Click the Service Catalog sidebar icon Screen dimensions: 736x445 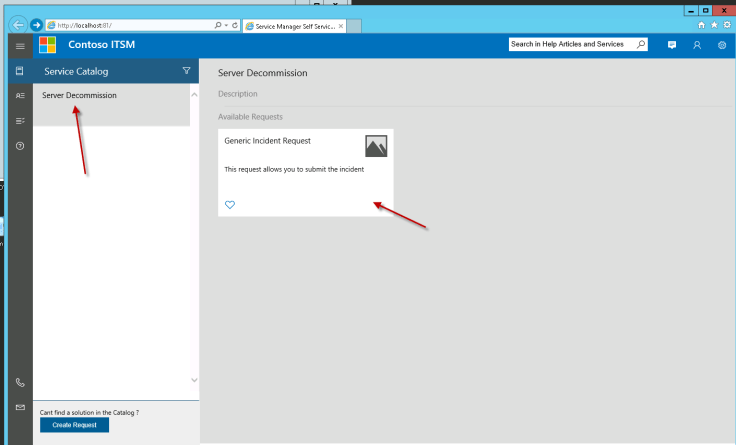(x=19, y=71)
